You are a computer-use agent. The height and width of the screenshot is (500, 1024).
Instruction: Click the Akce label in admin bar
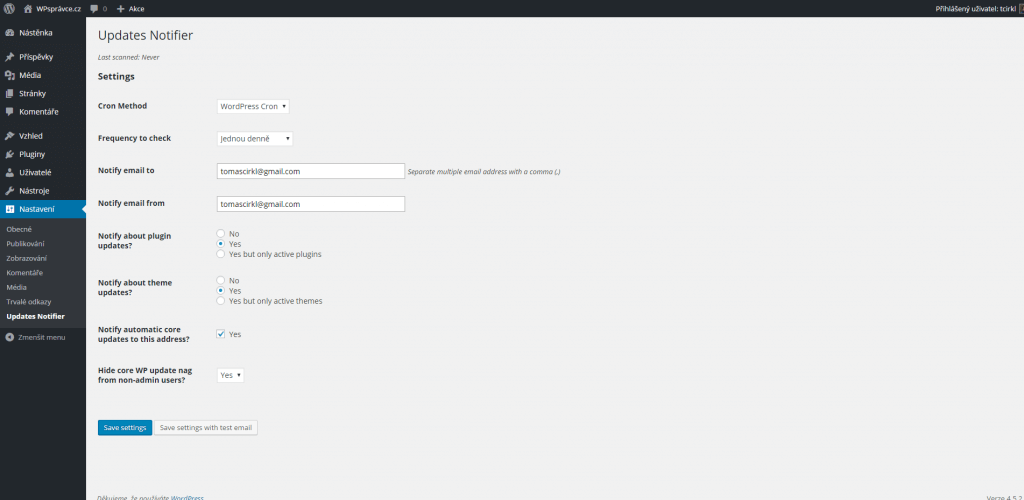pos(136,8)
